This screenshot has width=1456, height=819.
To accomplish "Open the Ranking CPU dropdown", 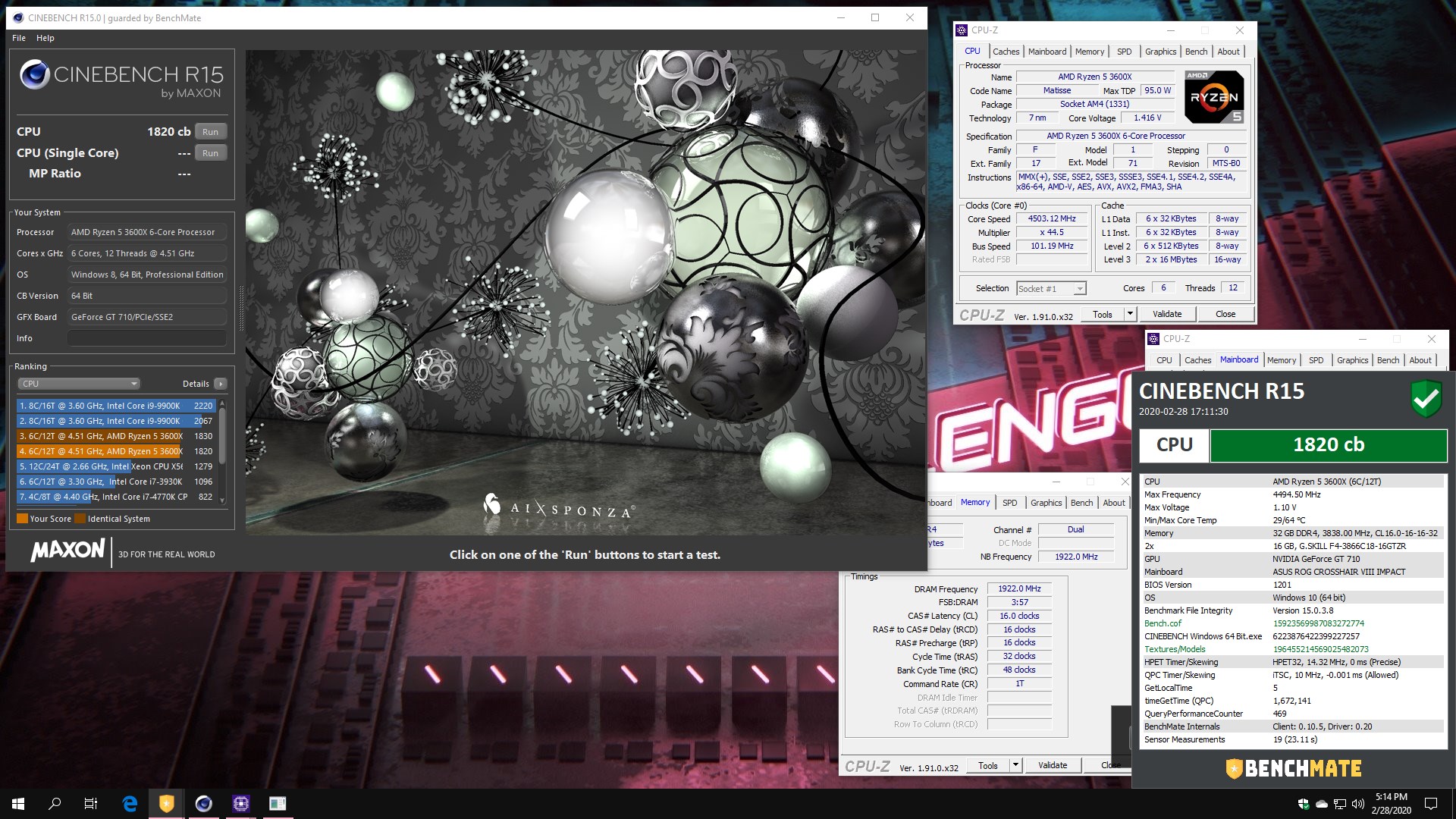I will (79, 384).
